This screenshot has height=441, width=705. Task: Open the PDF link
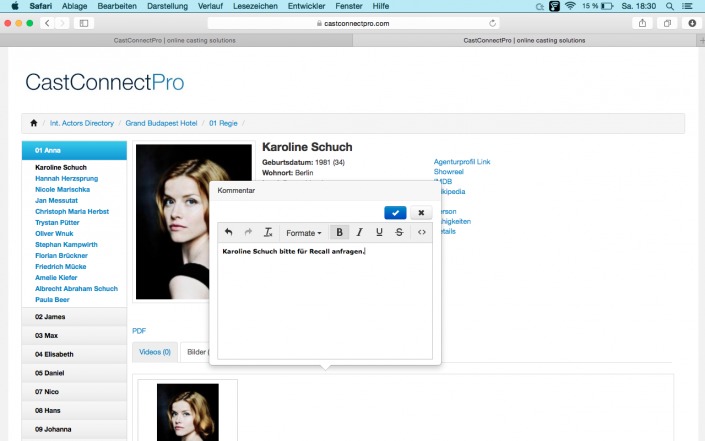pos(139,331)
